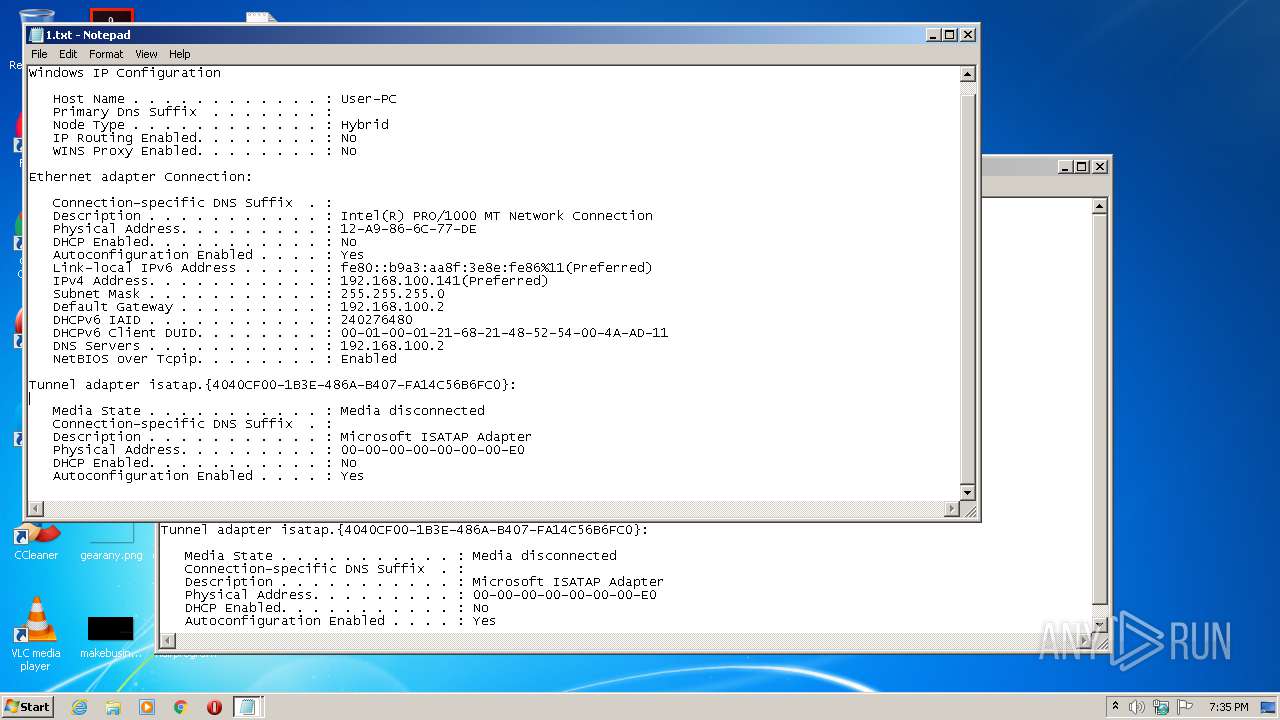
Task: Click the host name value 'User-PC'
Action: pos(368,99)
